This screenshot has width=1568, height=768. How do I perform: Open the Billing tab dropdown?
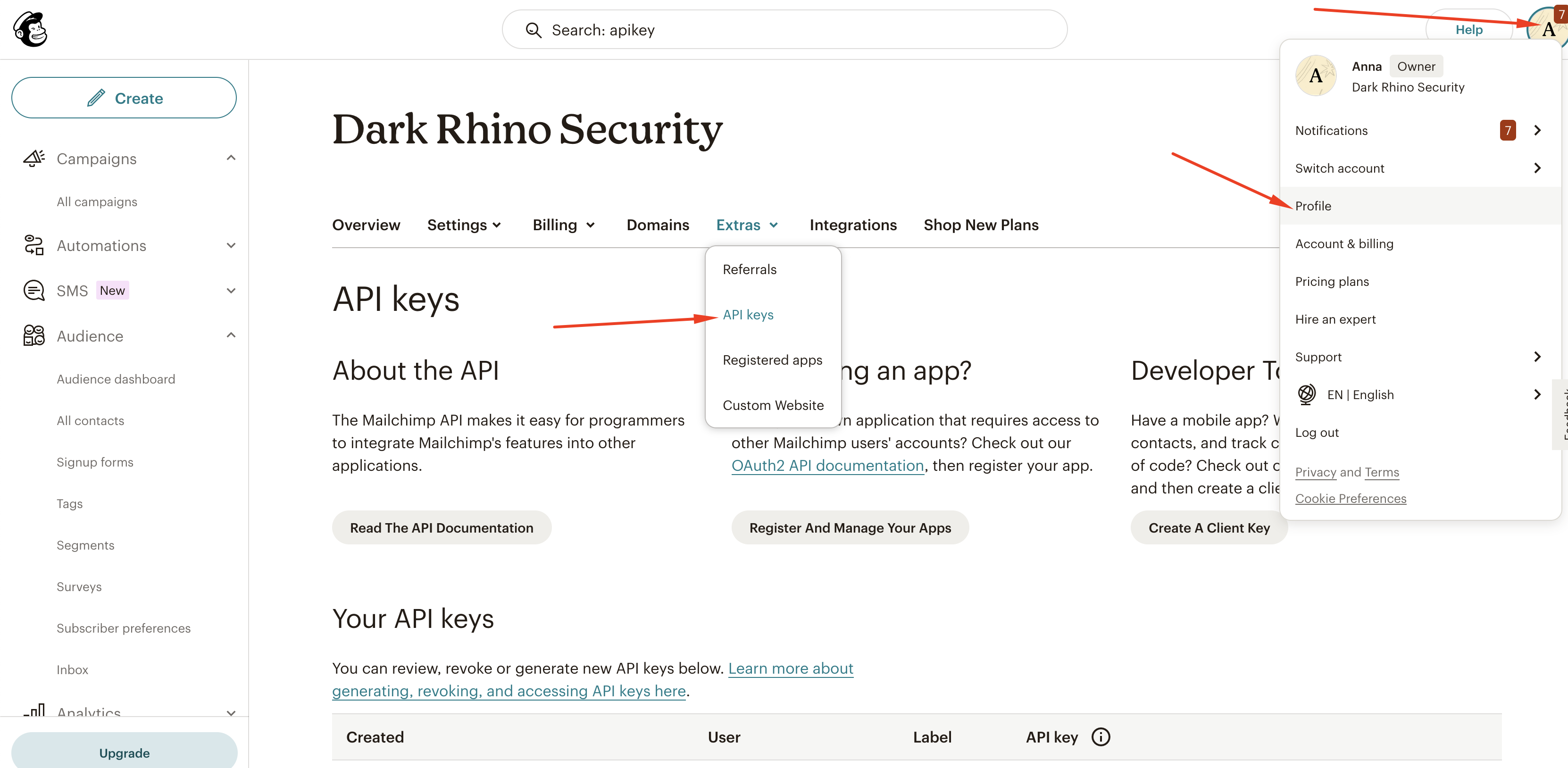click(564, 225)
